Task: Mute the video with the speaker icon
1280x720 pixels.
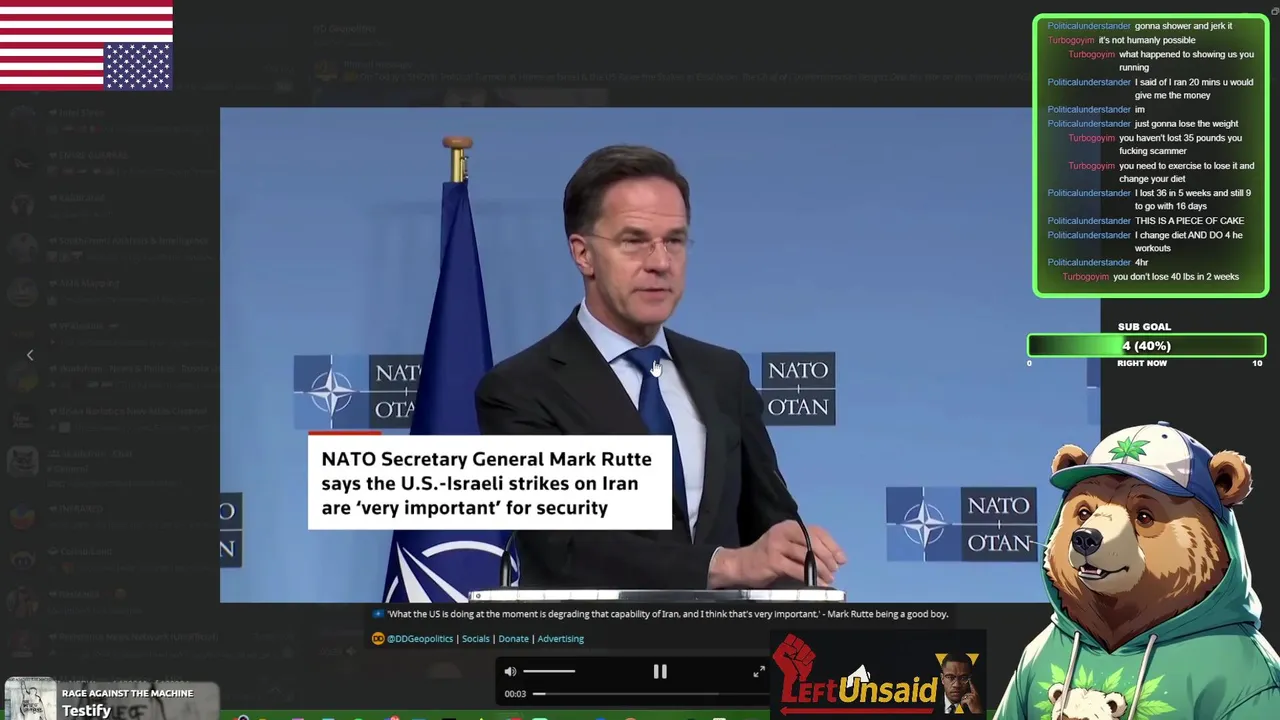Action: pos(510,672)
